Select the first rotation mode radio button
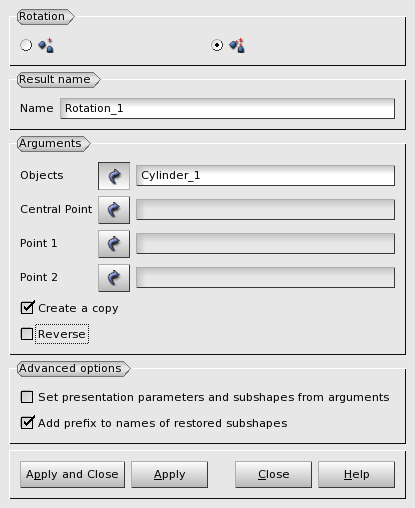This screenshot has width=415, height=508. click(x=26, y=45)
